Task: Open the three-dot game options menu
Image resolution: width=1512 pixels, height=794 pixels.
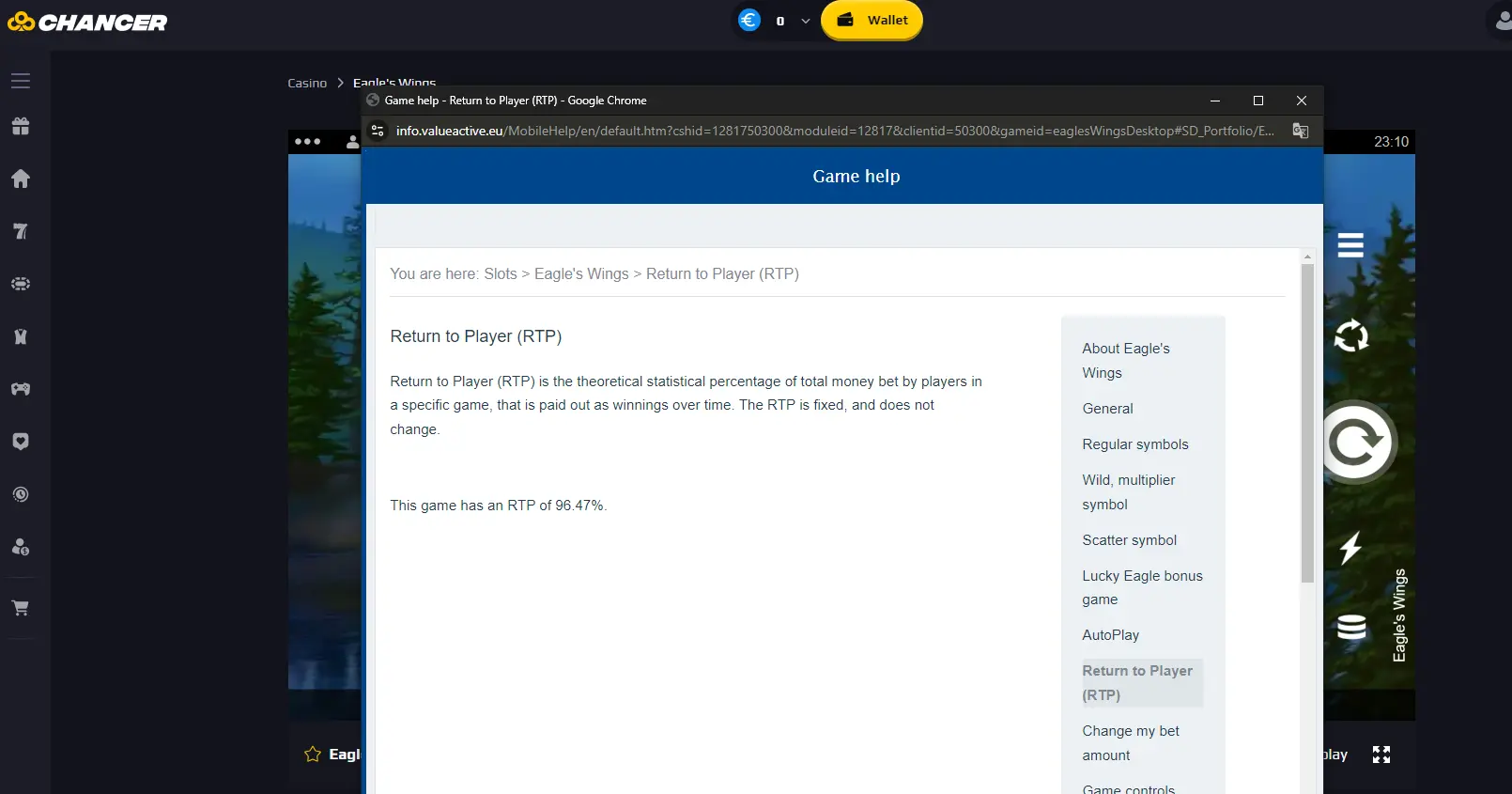Action: coord(308,142)
